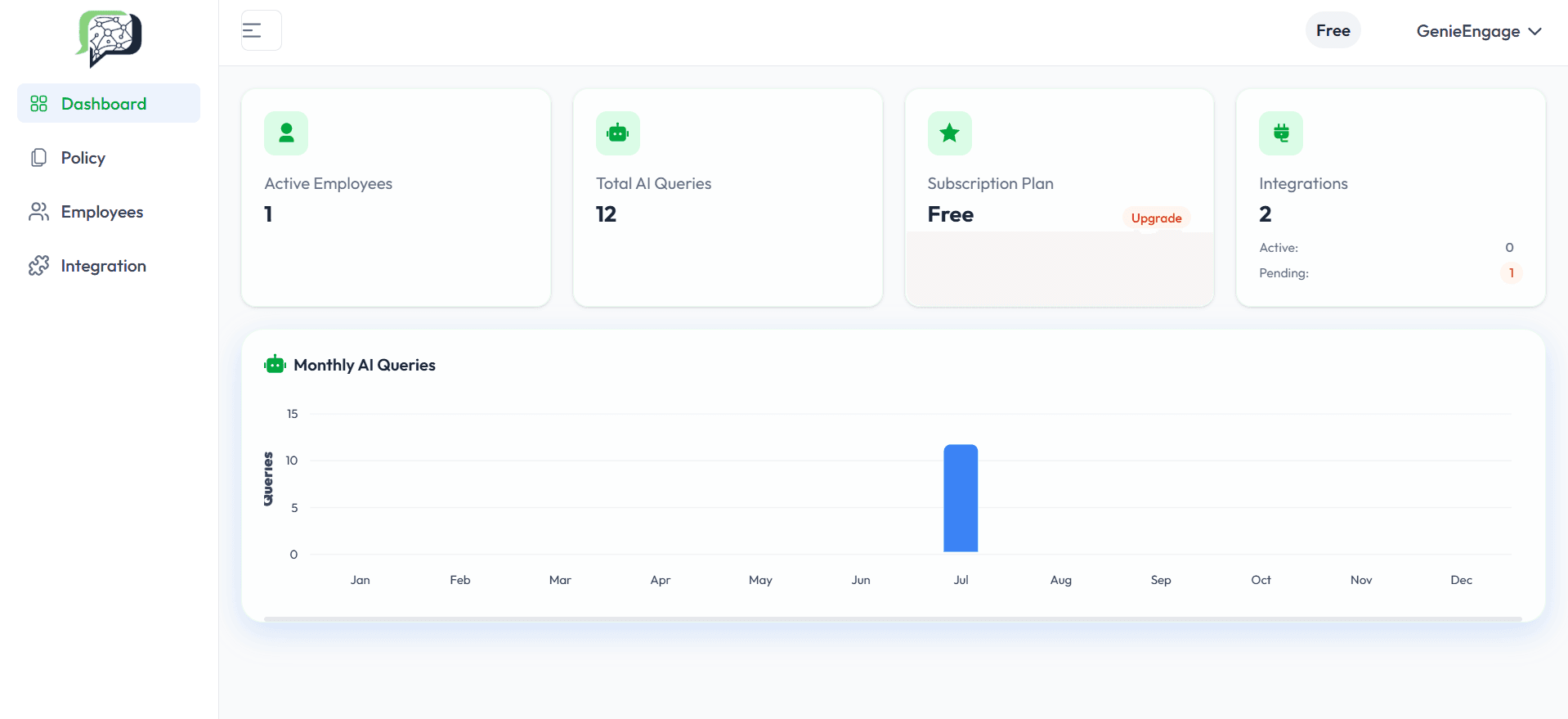This screenshot has width=1568, height=719.
Task: Select the July bar in chart
Action: tap(961, 498)
